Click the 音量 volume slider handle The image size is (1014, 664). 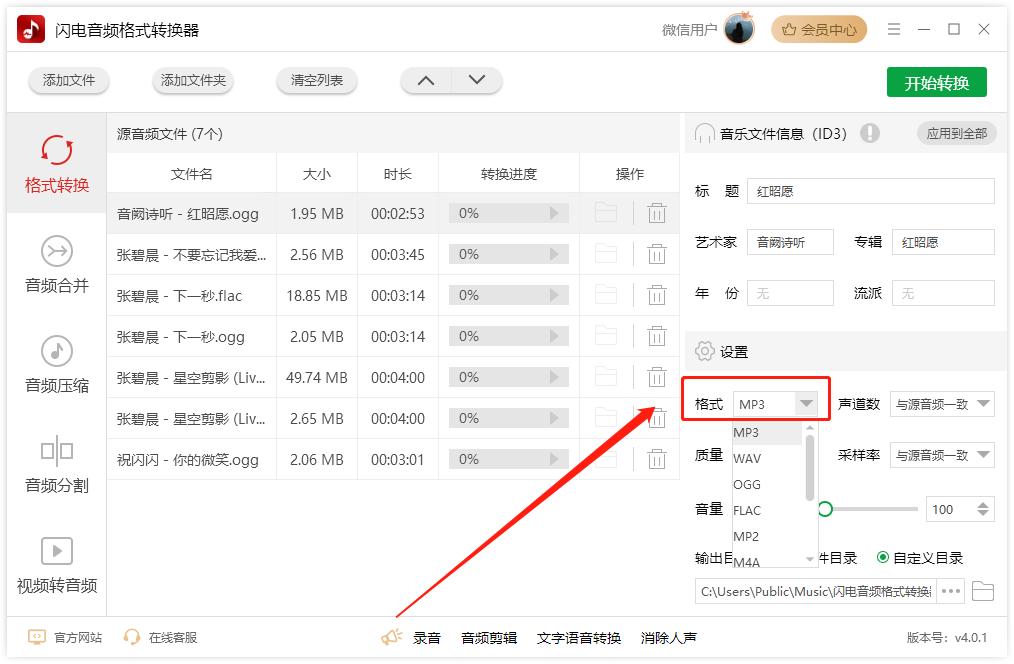point(826,509)
